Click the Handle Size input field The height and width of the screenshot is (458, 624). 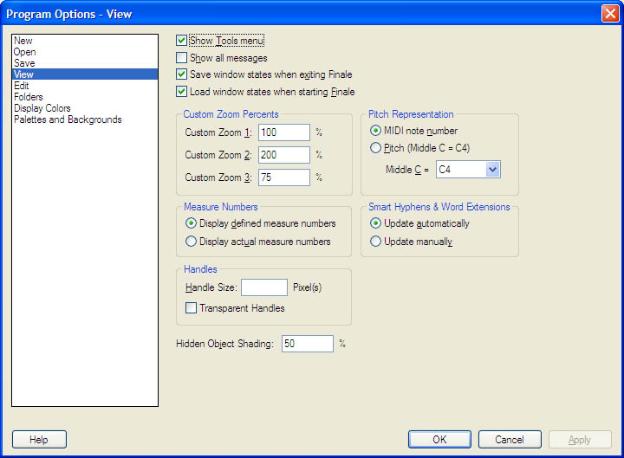click(x=264, y=288)
